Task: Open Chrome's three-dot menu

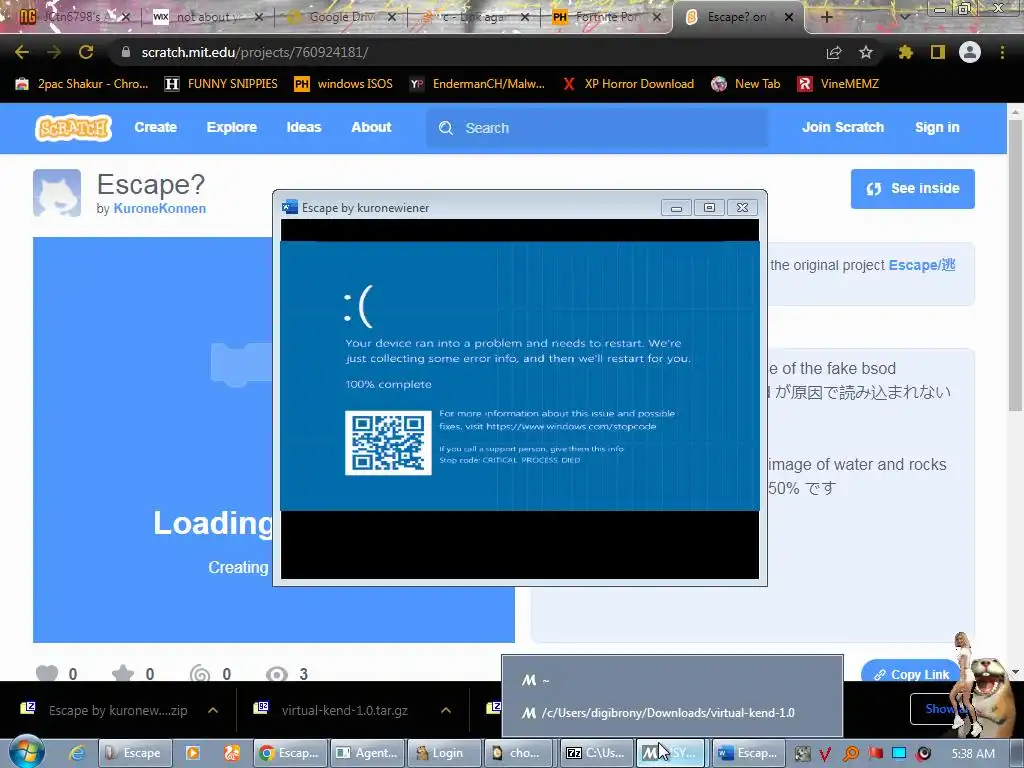Action: click(x=1002, y=52)
